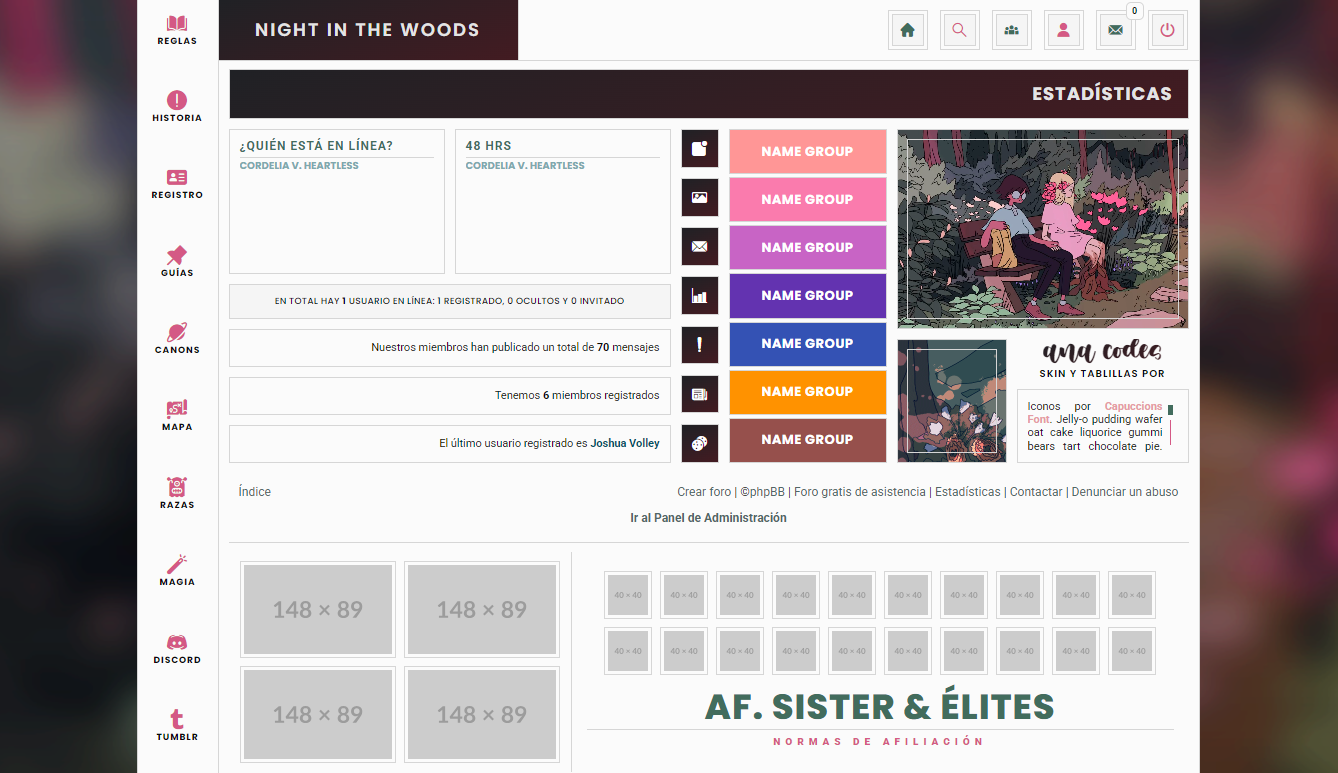
Task: Click the notification square icon in stats
Action: (700, 148)
